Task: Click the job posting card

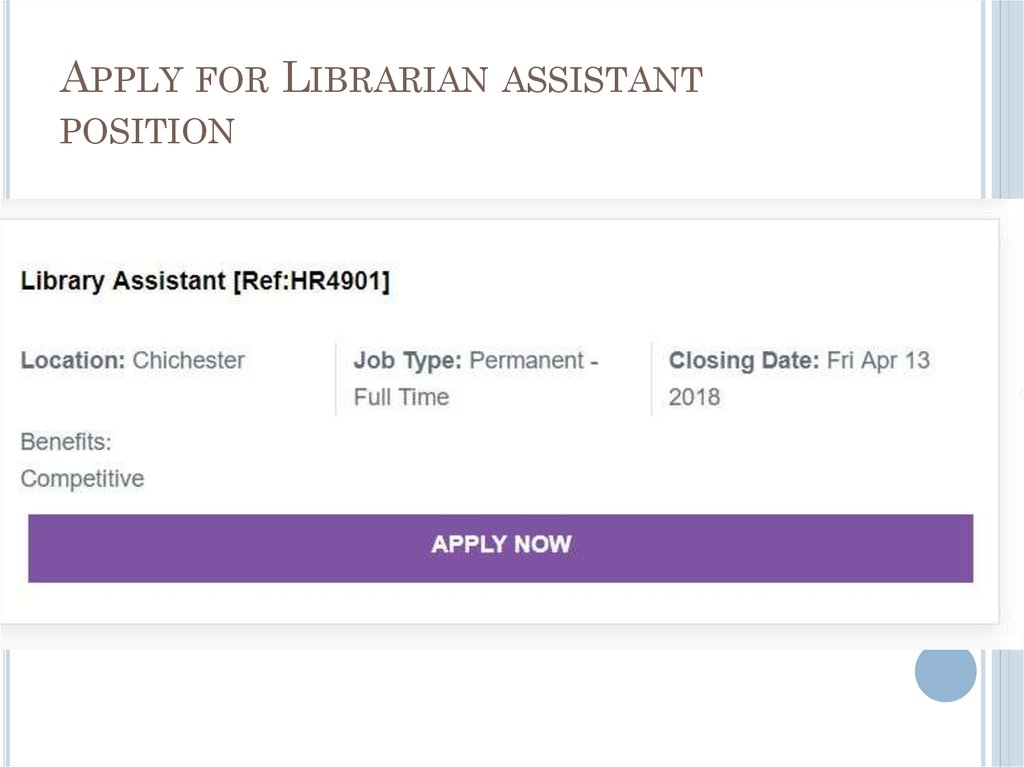Action: point(500,420)
